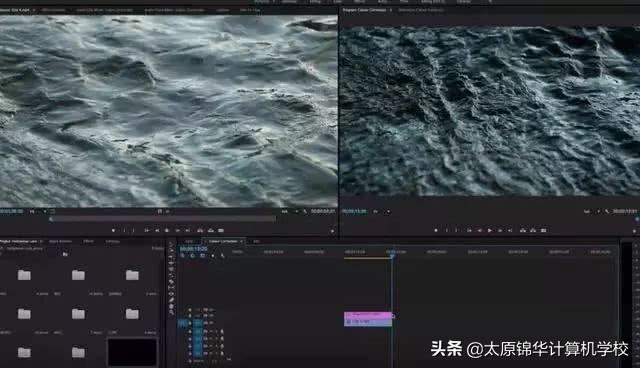
Task: Select the Pen tool
Action: (x=171, y=299)
